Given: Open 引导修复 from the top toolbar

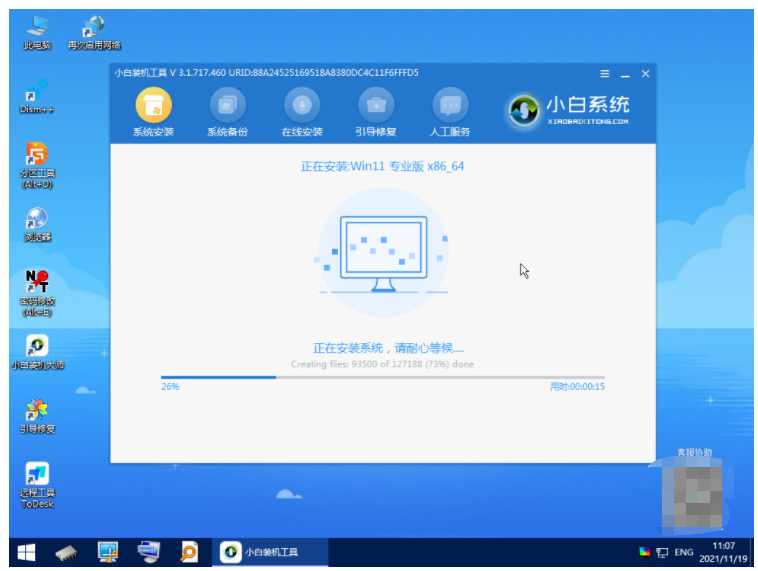Looking at the screenshot, I should [x=375, y=106].
